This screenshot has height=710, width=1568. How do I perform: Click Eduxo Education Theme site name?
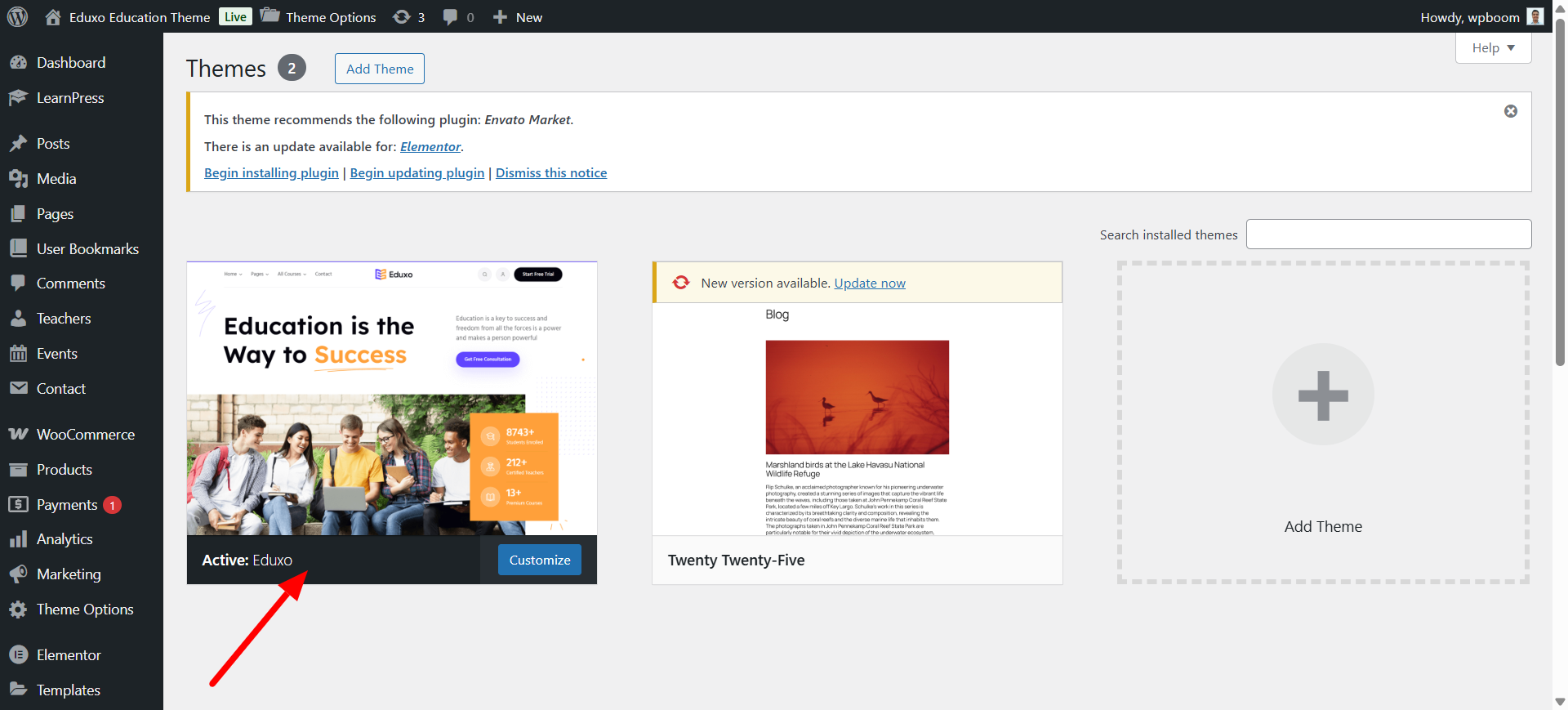coord(140,17)
